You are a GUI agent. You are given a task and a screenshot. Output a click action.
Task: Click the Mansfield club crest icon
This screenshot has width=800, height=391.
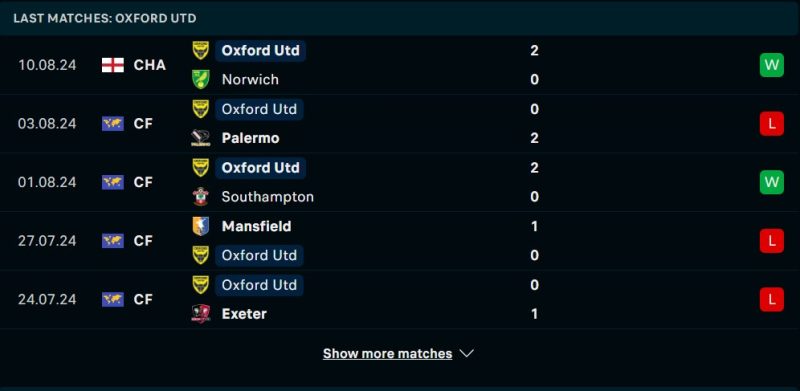coord(201,226)
